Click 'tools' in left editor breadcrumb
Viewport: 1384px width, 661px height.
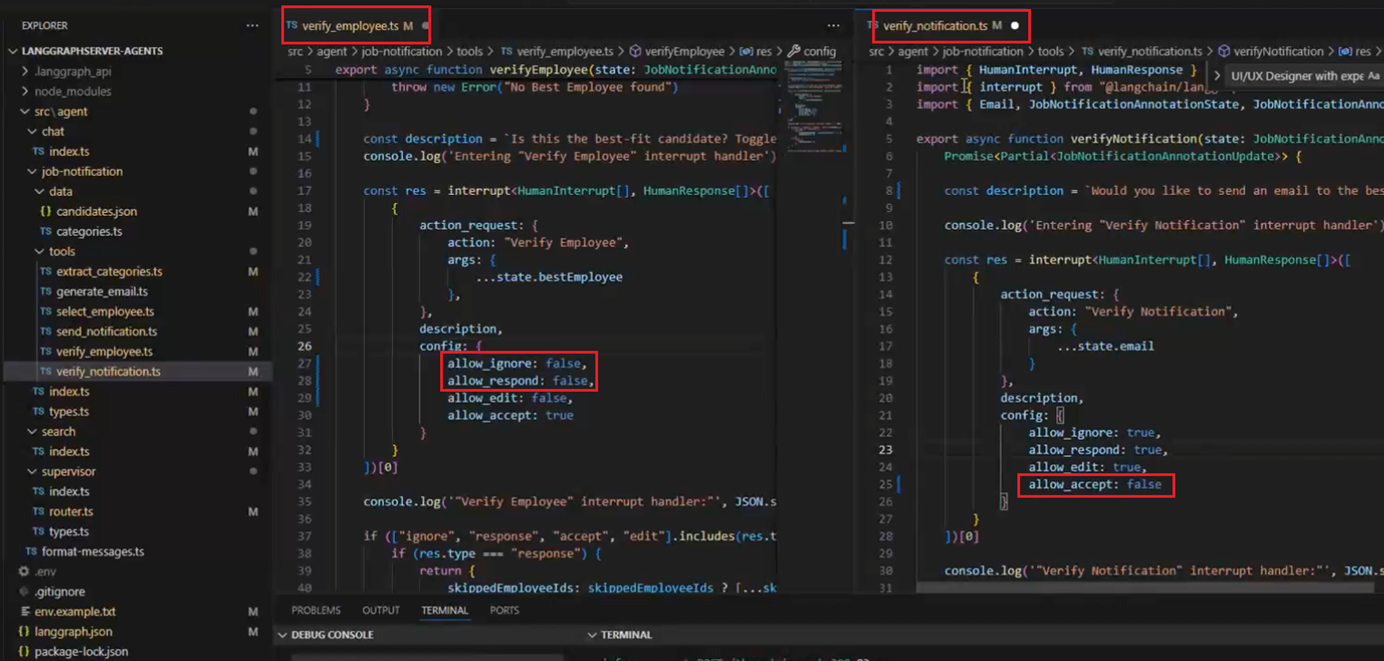click(470, 51)
